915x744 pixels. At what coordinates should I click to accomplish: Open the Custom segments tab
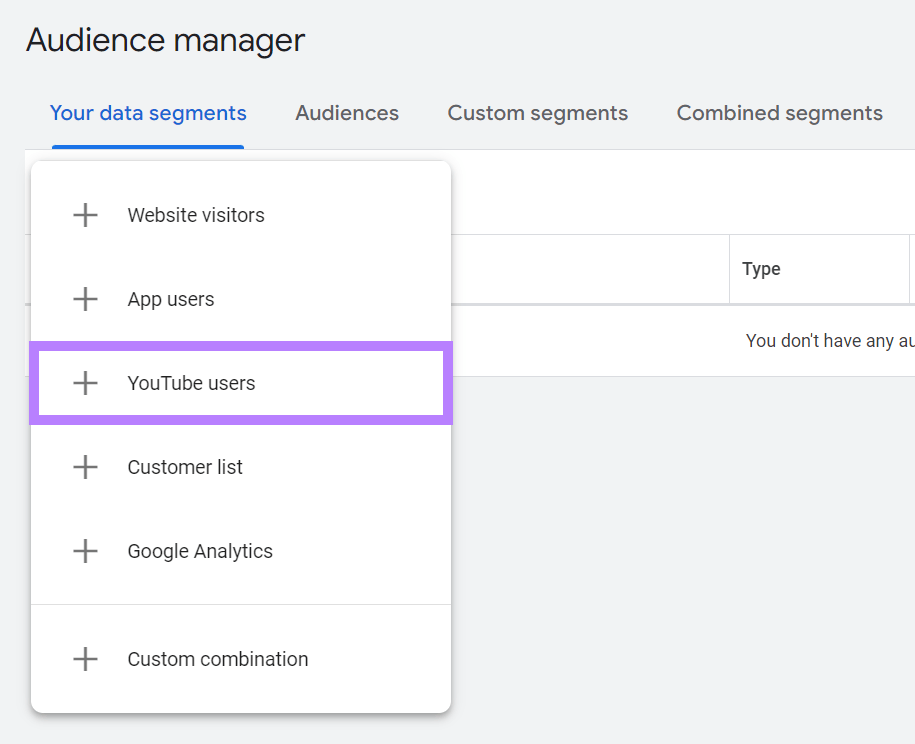537,113
